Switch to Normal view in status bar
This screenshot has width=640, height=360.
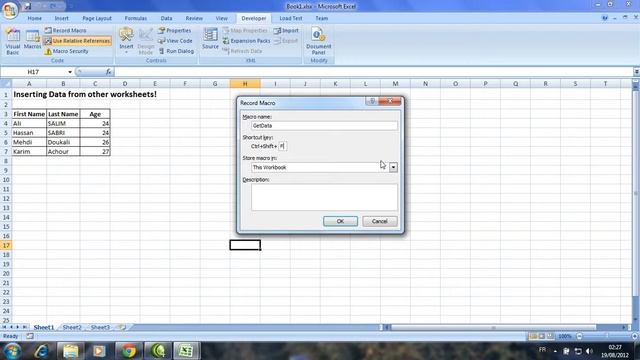tap(533, 336)
